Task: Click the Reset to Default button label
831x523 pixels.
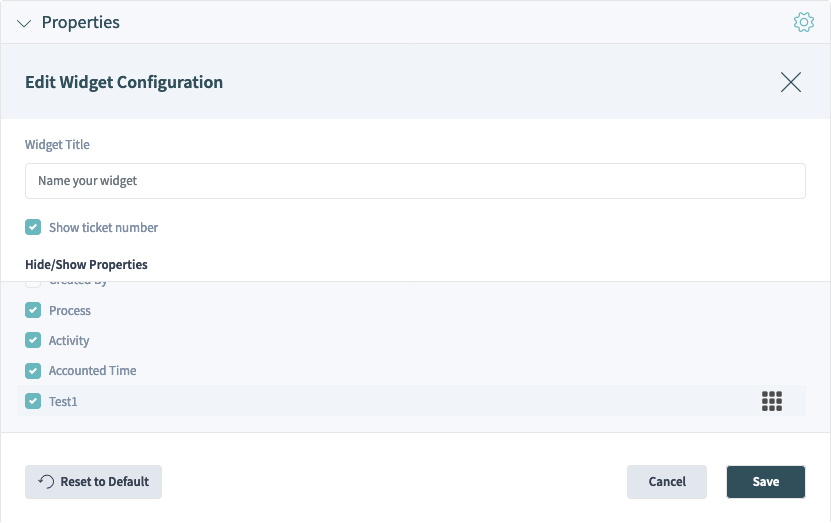Action: click(104, 482)
